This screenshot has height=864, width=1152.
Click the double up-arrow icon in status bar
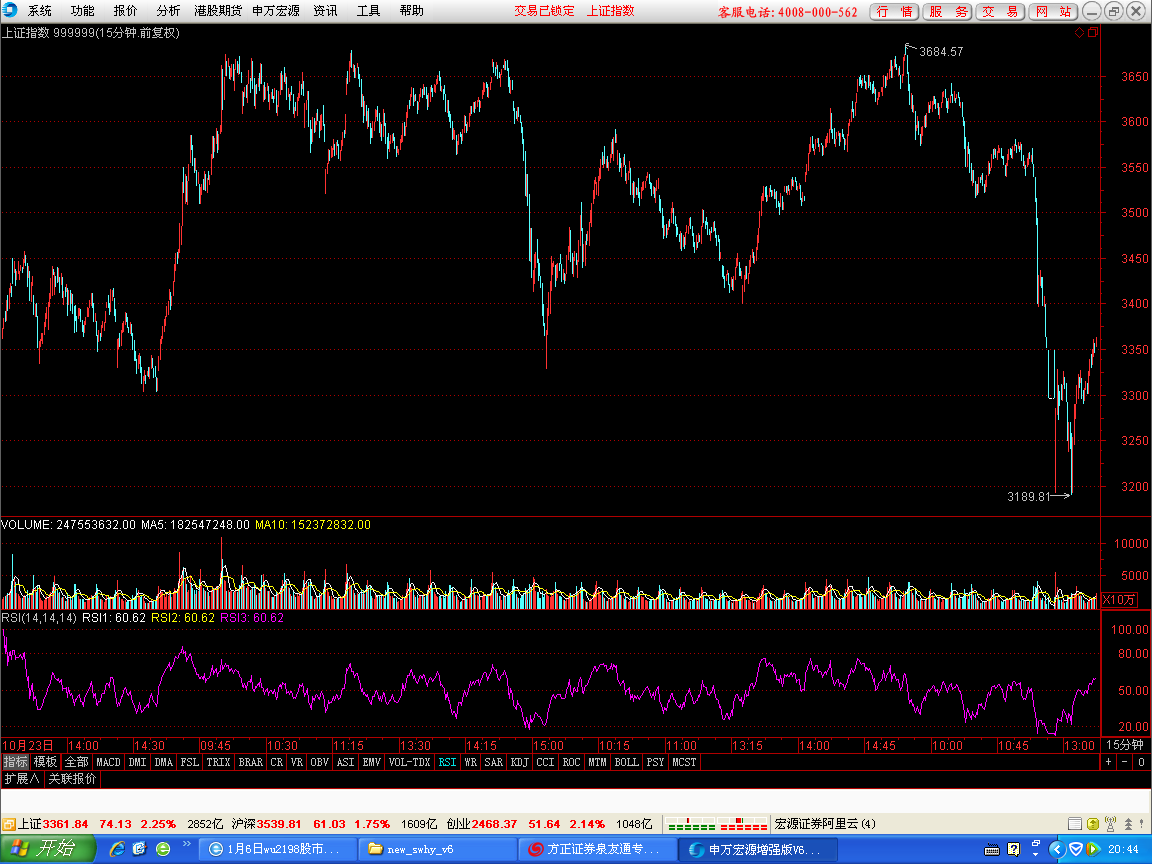click(x=1128, y=824)
